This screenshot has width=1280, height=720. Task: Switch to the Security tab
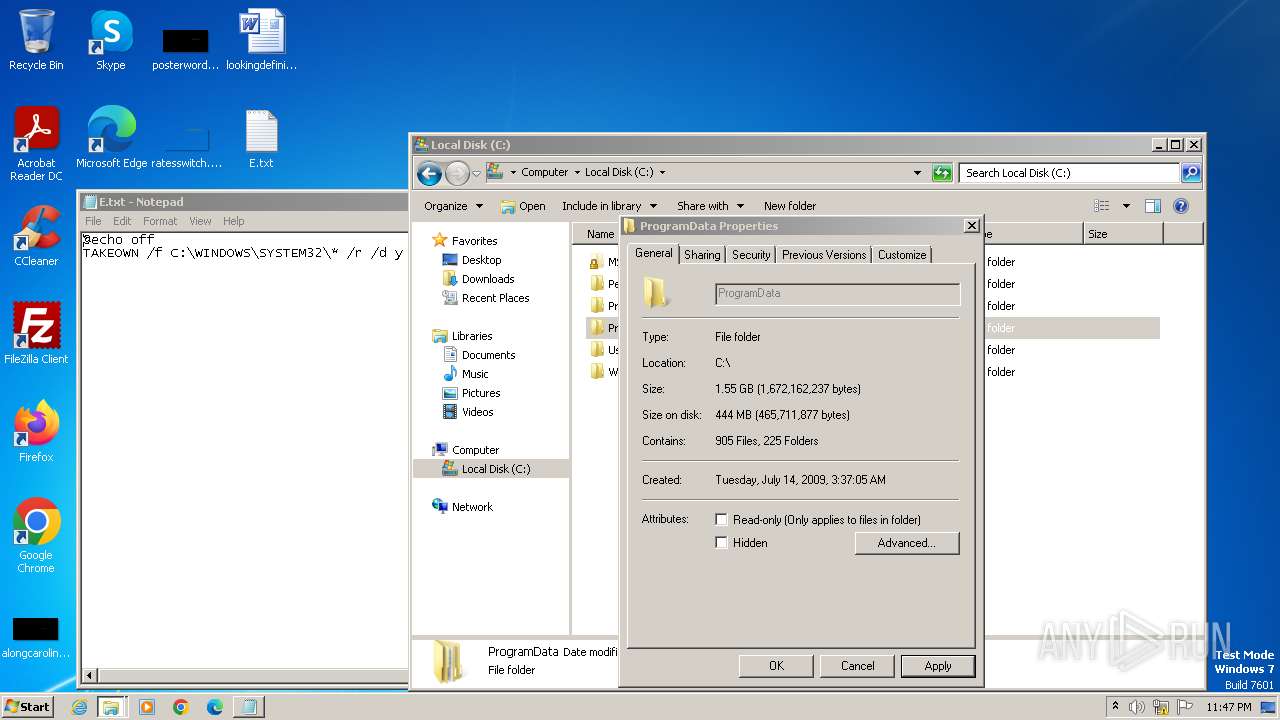[751, 255]
